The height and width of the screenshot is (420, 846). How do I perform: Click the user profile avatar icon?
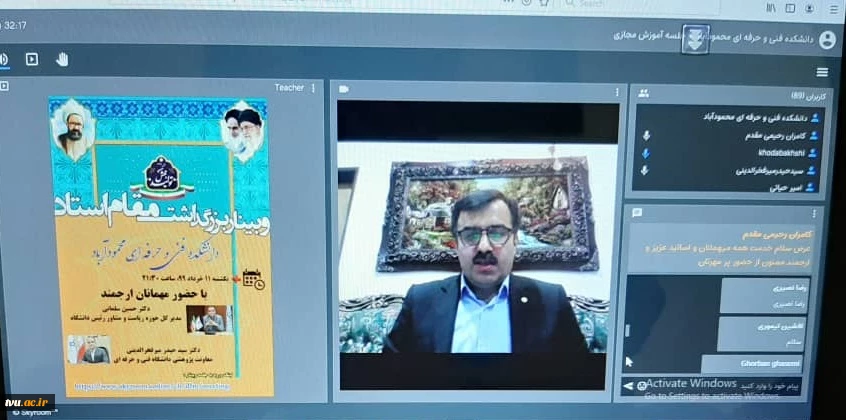[x=827, y=40]
